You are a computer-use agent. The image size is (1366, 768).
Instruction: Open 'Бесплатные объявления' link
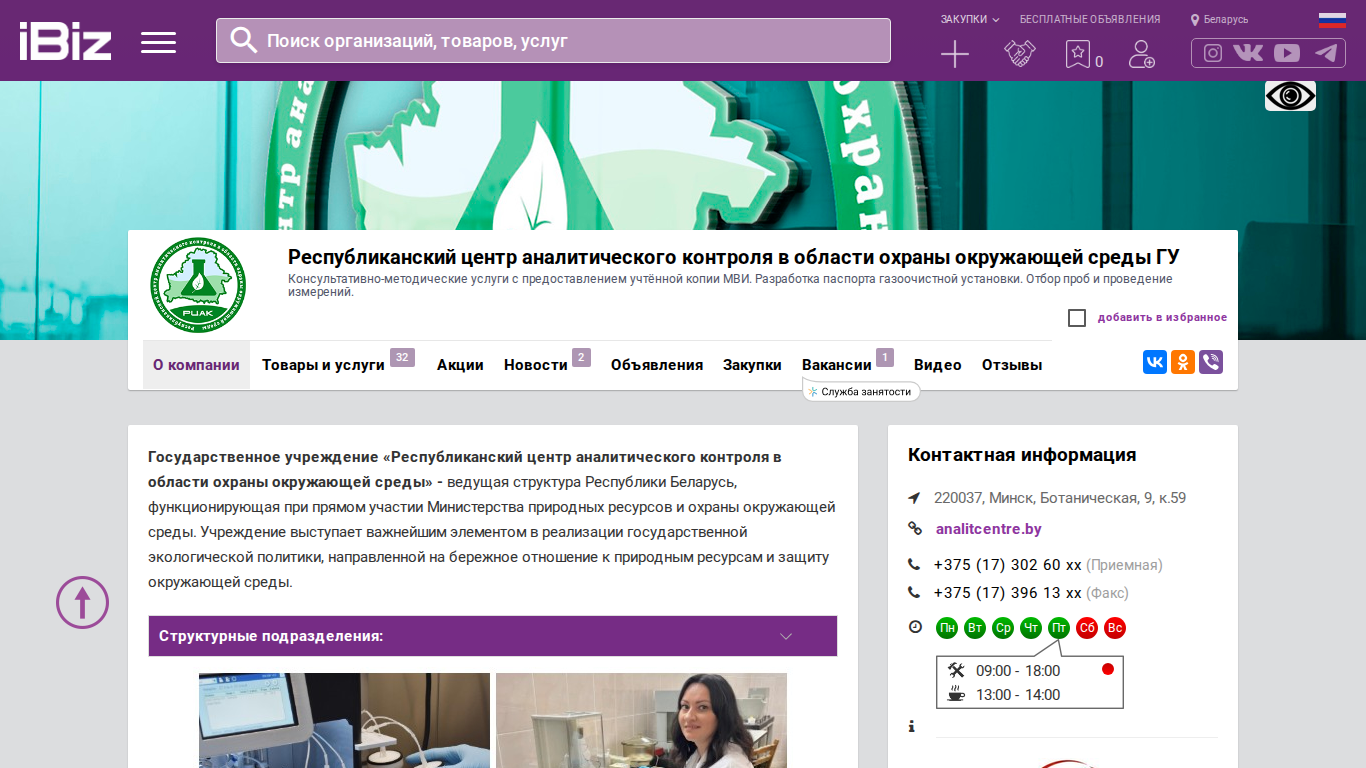tap(1090, 19)
